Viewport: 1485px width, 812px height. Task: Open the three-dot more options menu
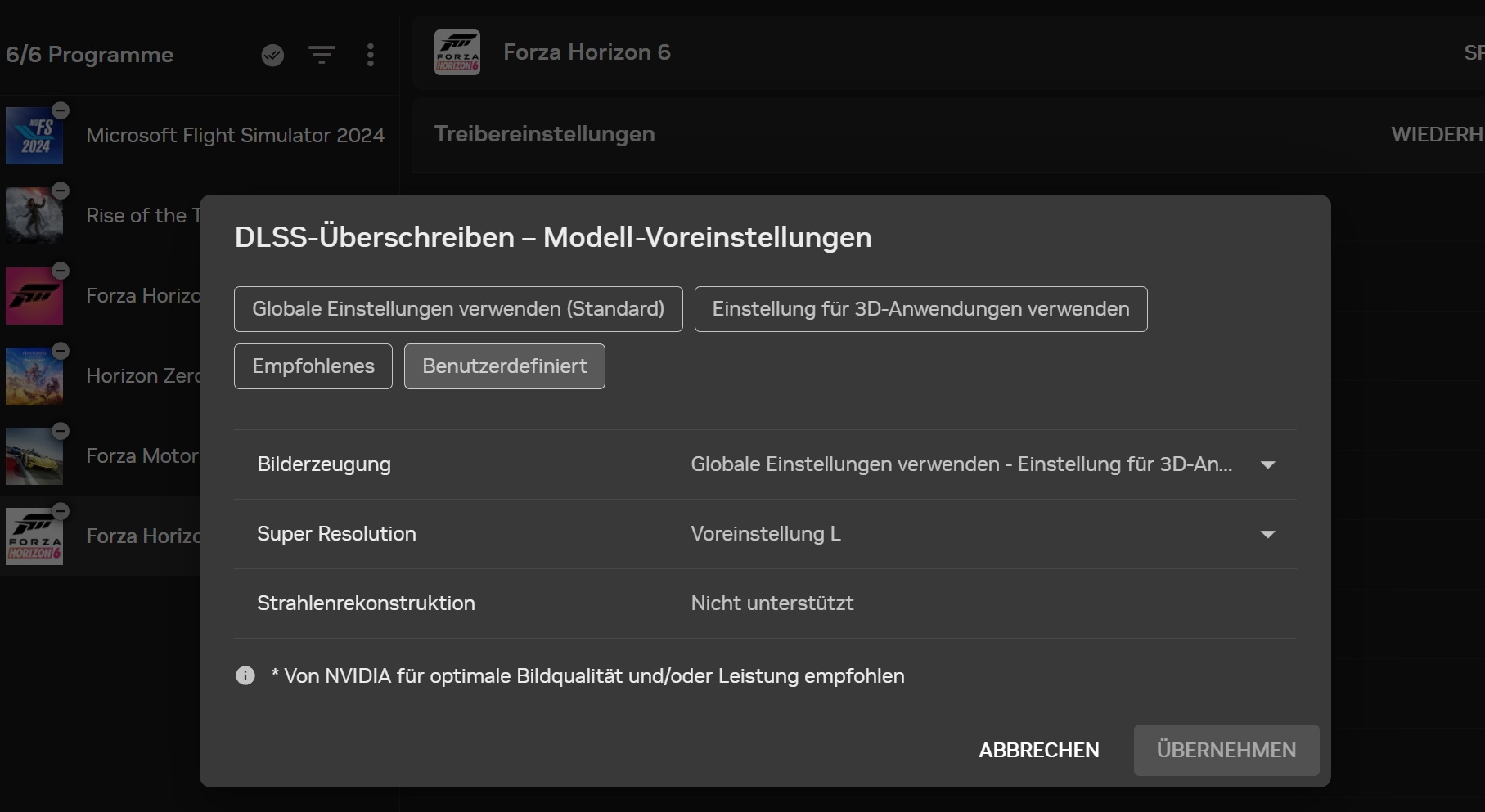pyautogui.click(x=371, y=55)
